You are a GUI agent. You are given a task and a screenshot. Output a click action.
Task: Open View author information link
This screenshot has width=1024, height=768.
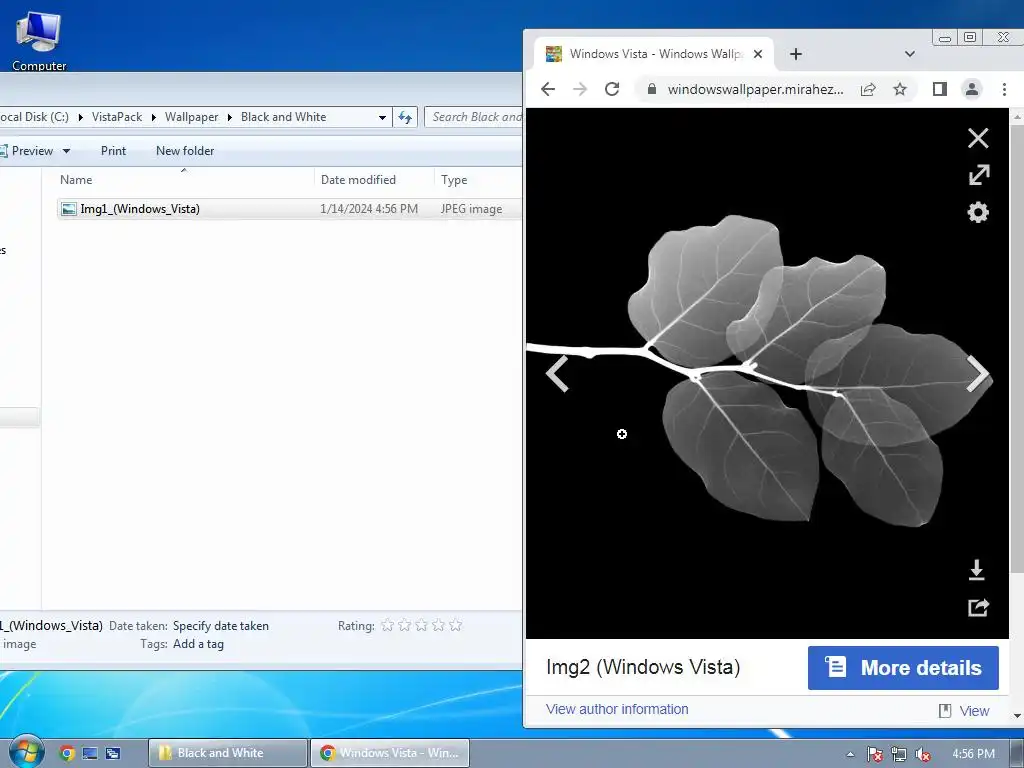point(617,709)
